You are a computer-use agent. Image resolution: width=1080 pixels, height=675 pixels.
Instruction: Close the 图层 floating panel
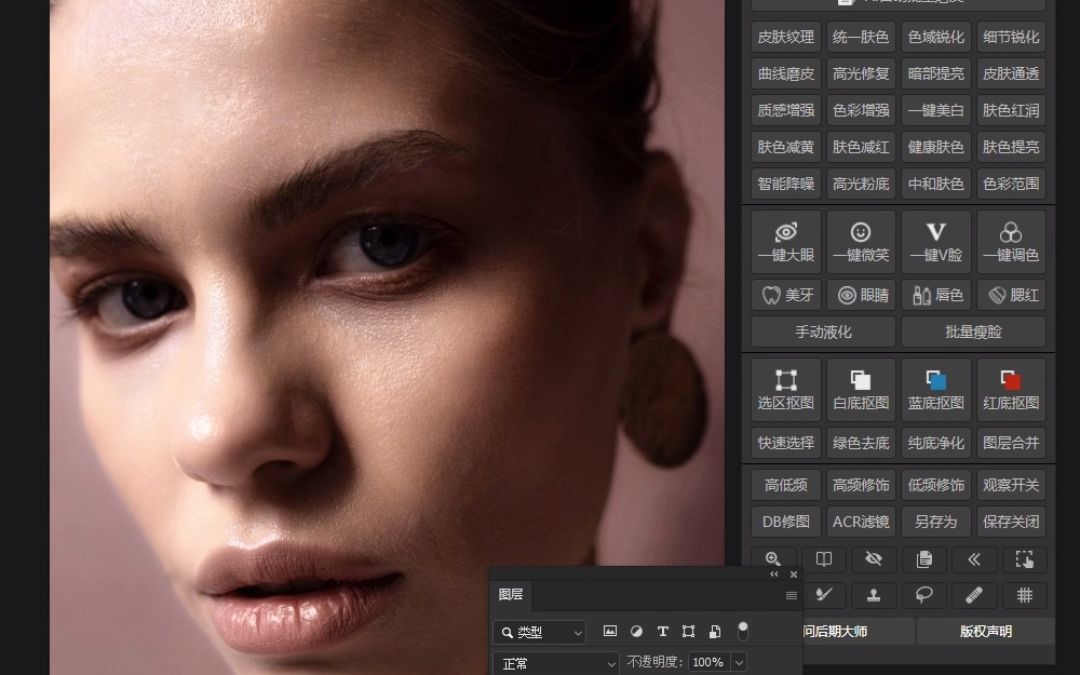(793, 574)
